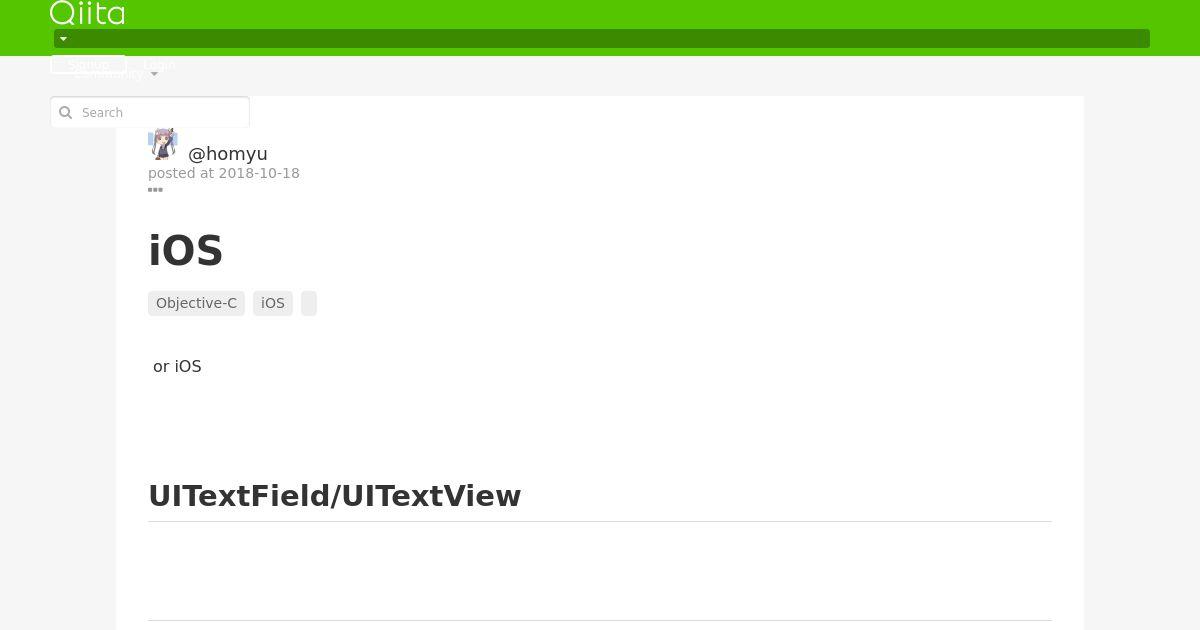Click the 'or iOS' paragraph text
The height and width of the screenshot is (630, 1200).
pos(177,366)
